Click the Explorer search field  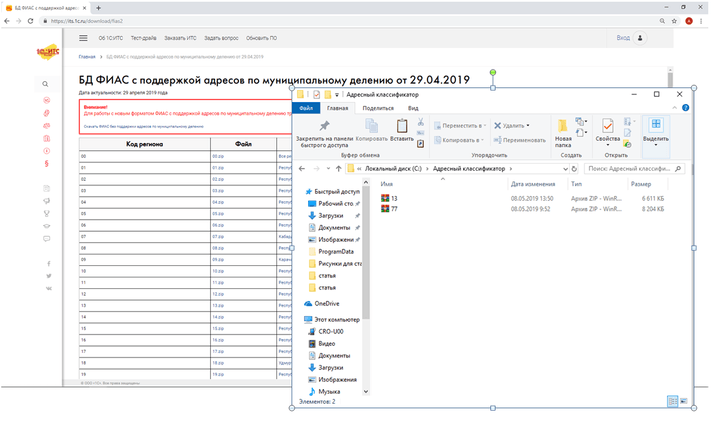(632, 170)
